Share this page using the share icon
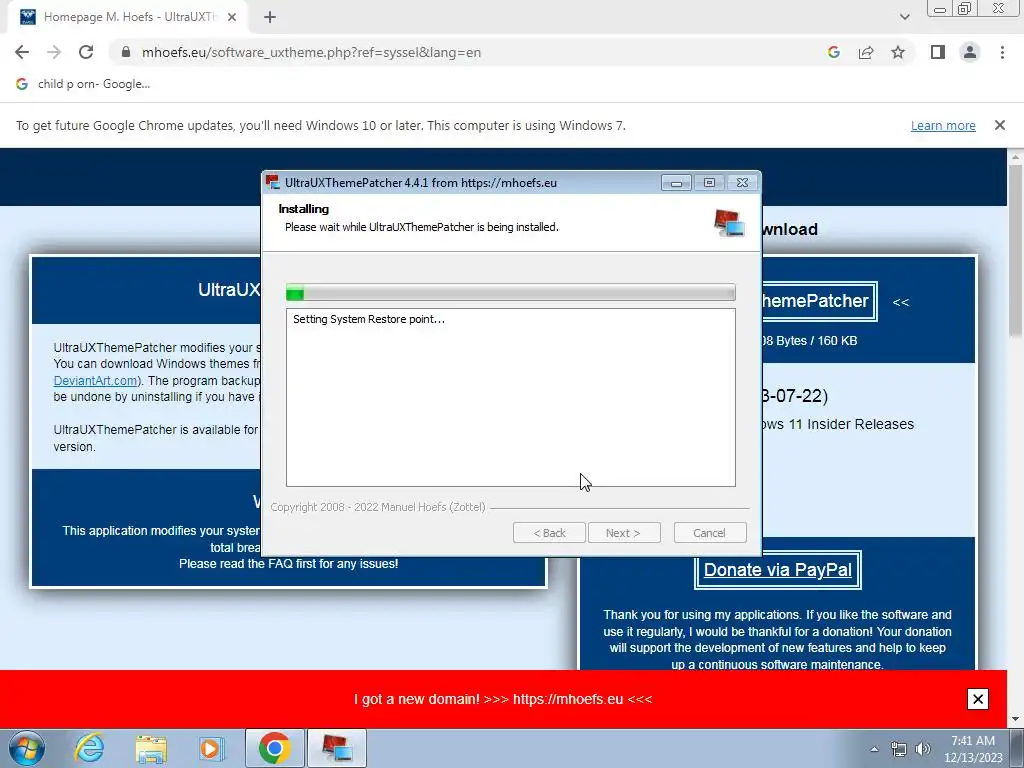 point(866,52)
